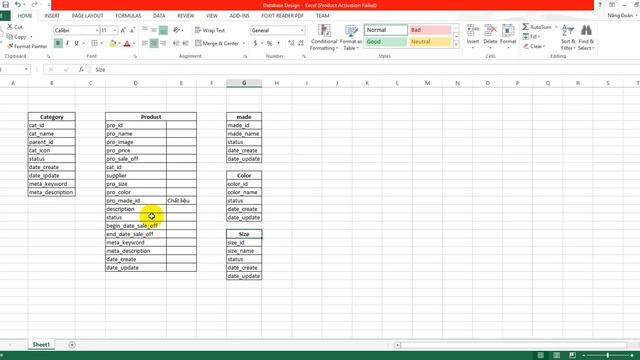
Task: Toggle Align Left
Action: 145,43
